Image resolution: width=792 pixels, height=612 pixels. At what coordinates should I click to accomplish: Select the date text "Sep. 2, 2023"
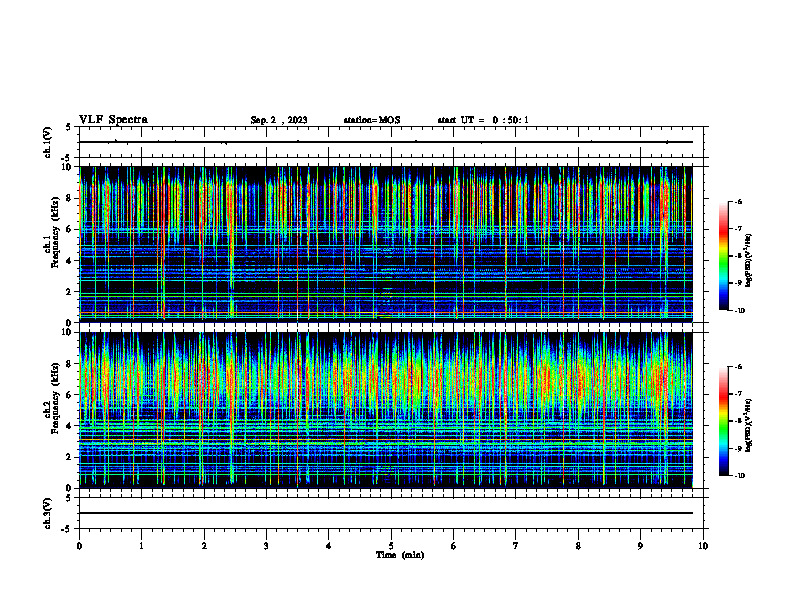[279, 120]
